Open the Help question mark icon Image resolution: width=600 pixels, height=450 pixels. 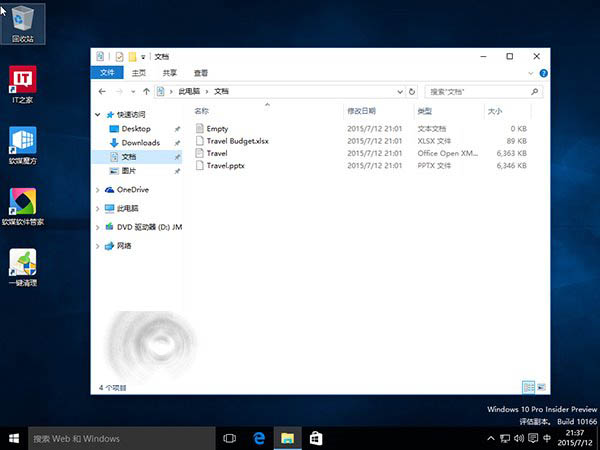(543, 73)
